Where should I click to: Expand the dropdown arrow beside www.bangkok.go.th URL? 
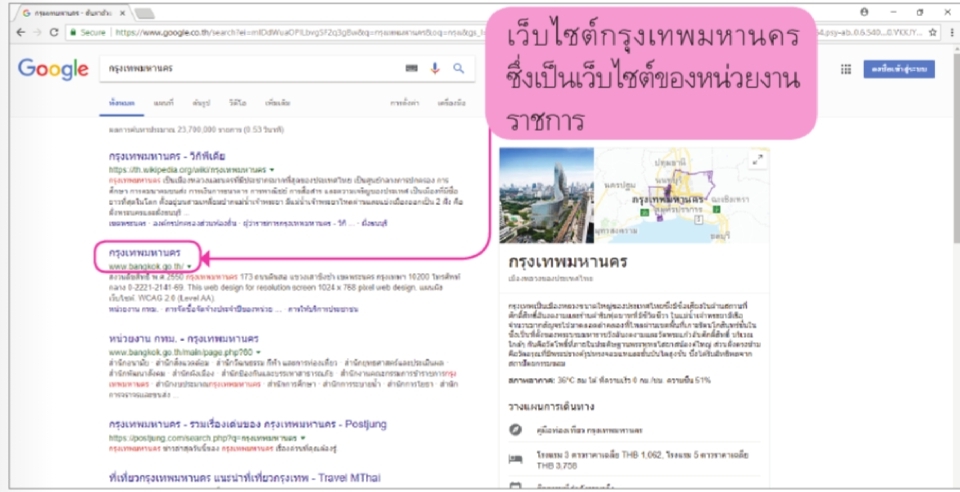coord(189,267)
